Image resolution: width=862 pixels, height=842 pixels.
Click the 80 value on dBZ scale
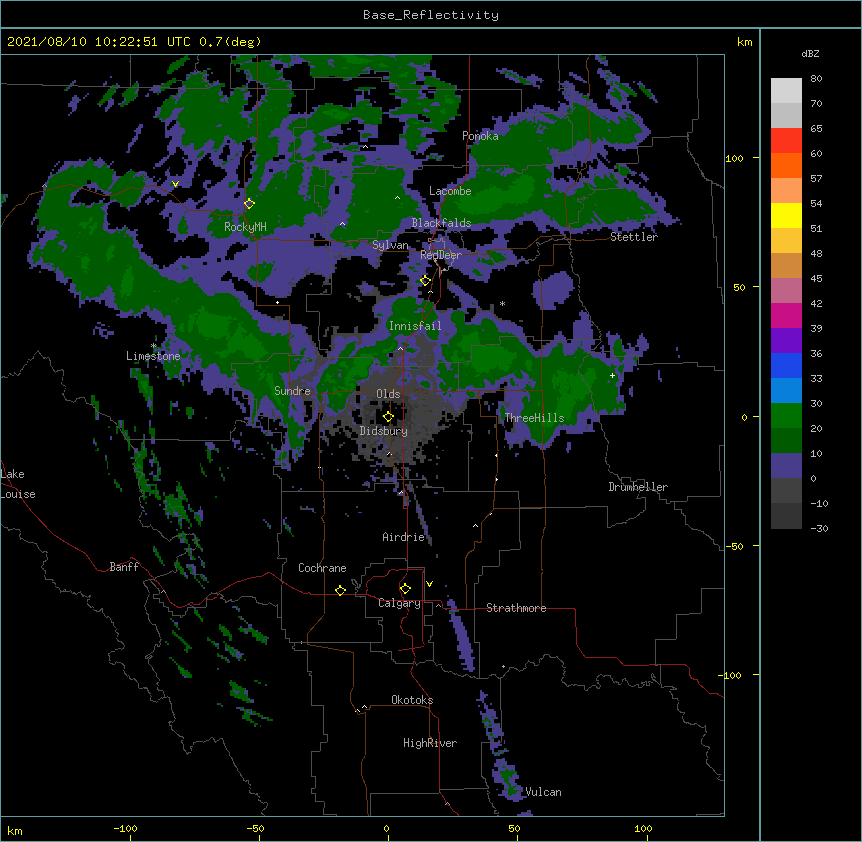pos(816,79)
